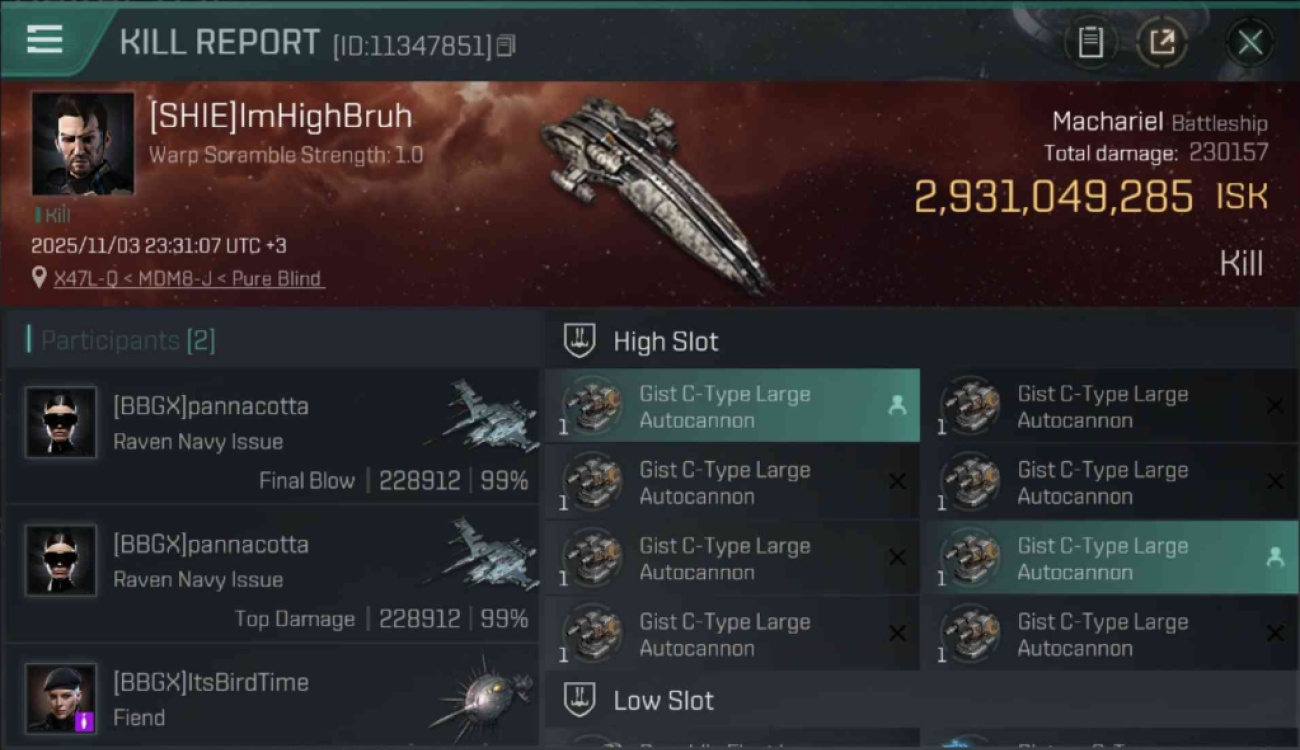
Task: Open pannacotta's Top Damage participant entry
Action: coord(272,575)
